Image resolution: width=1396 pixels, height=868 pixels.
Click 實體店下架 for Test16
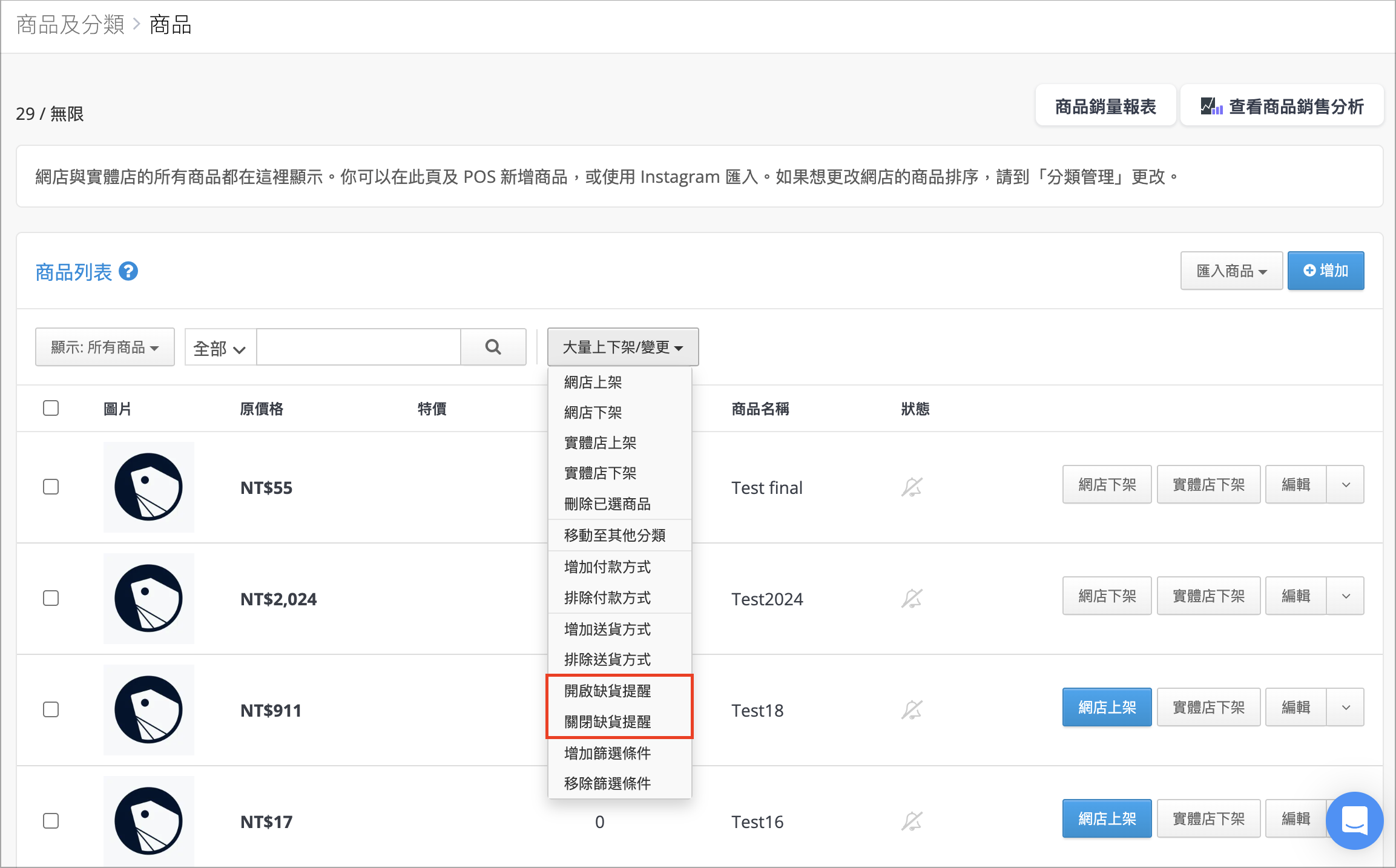(1209, 818)
